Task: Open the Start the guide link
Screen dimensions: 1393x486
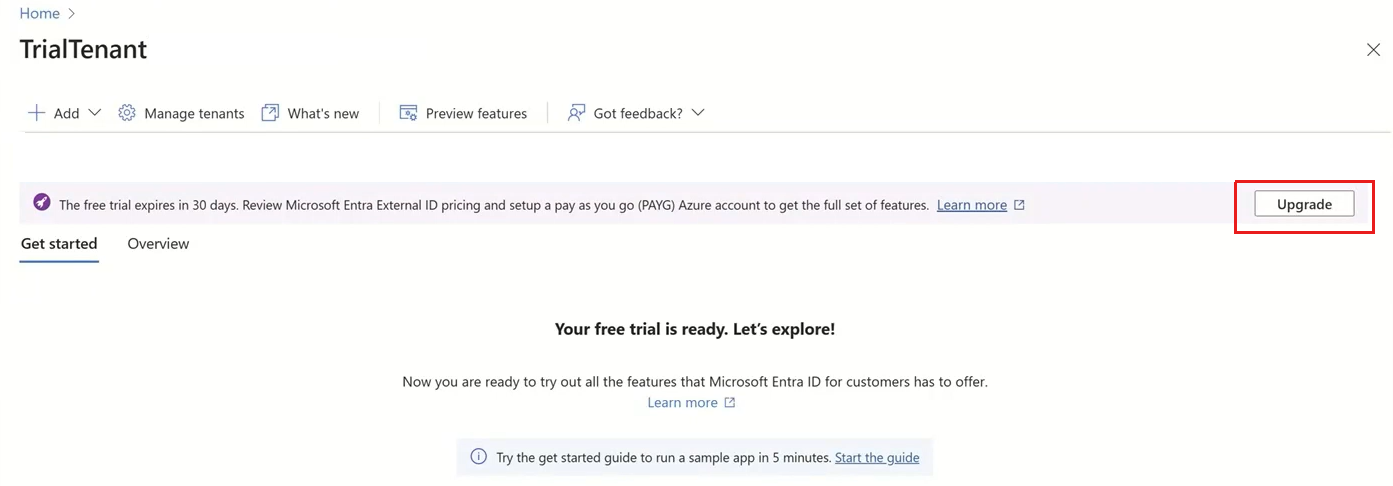Action: 877,457
